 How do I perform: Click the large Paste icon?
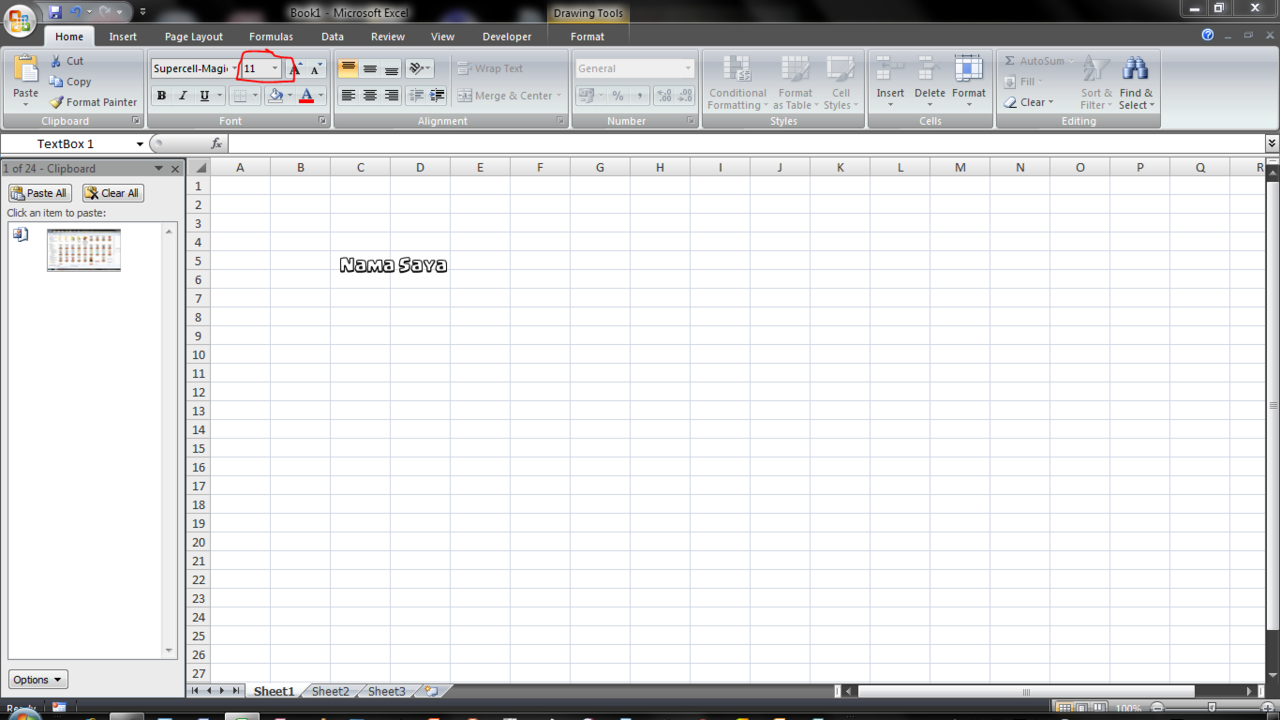(x=26, y=70)
